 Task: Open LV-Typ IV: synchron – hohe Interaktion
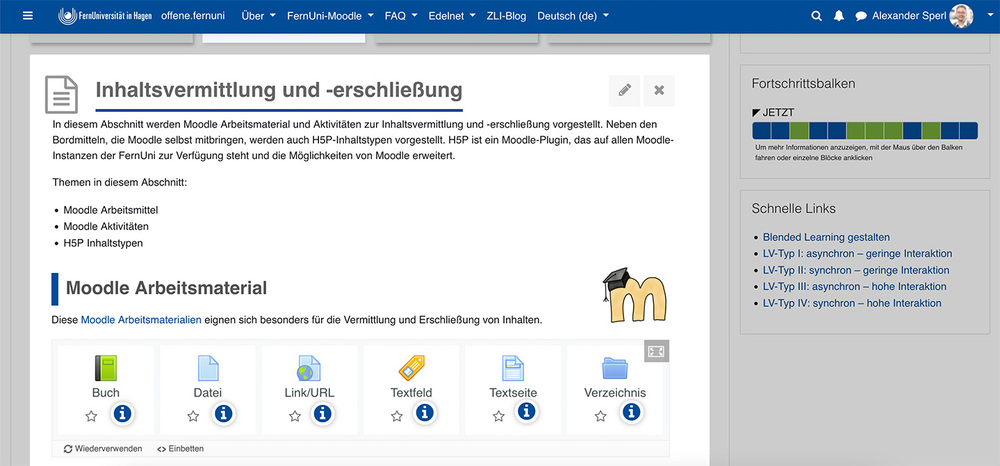[852, 303]
